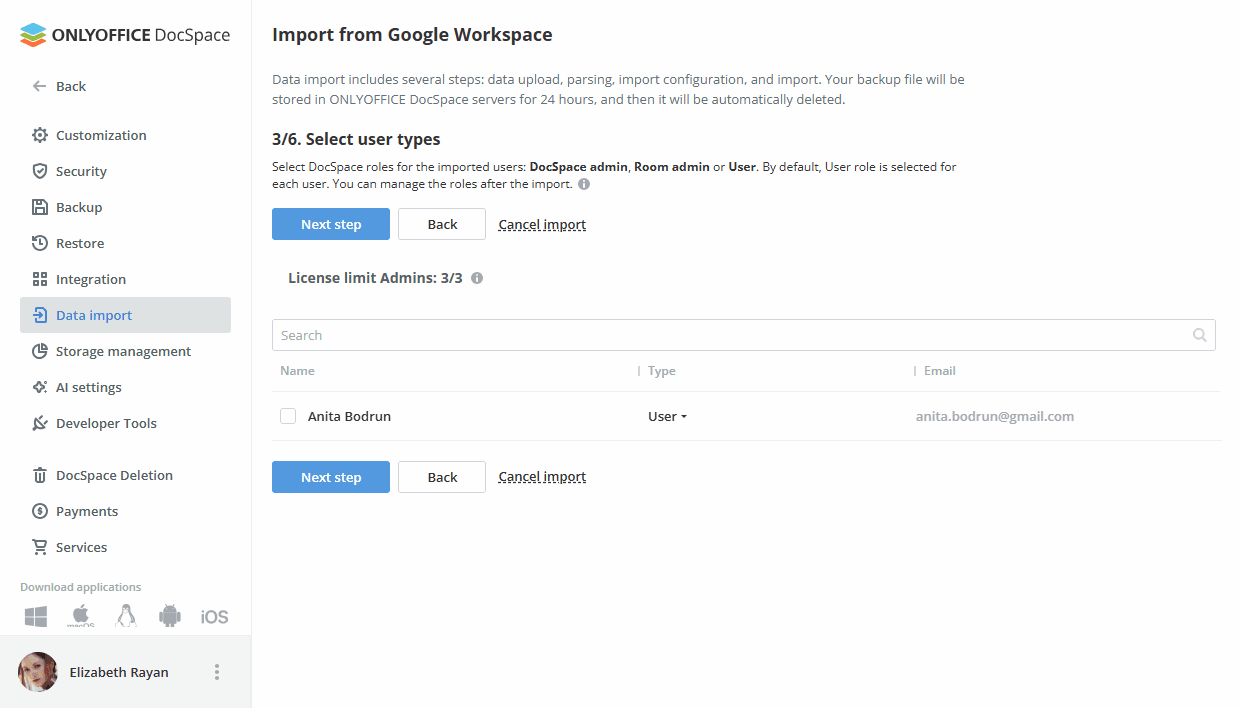Open the User role dropdown for Anita Bodrun
Viewport: 1240px width, 708px height.
667,415
